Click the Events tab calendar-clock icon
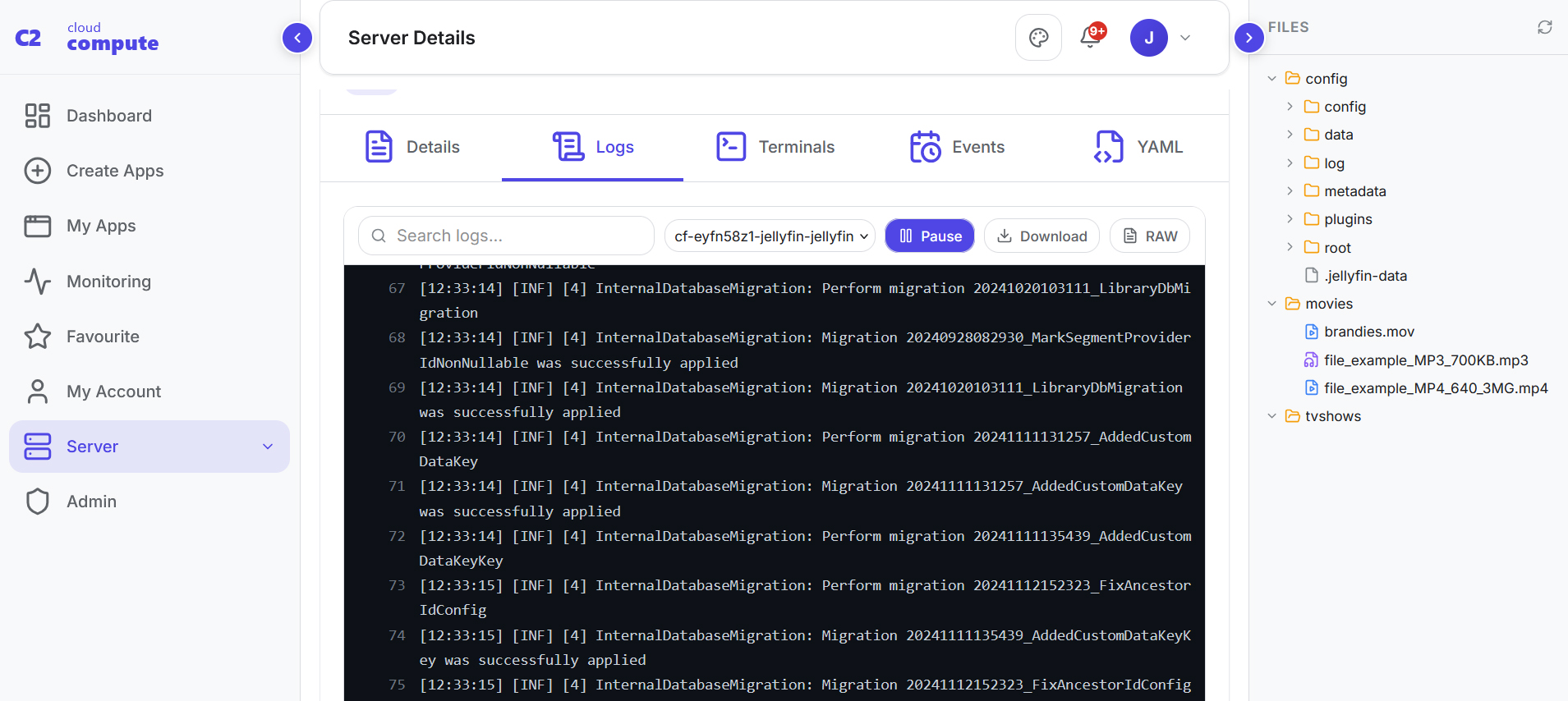 (925, 147)
